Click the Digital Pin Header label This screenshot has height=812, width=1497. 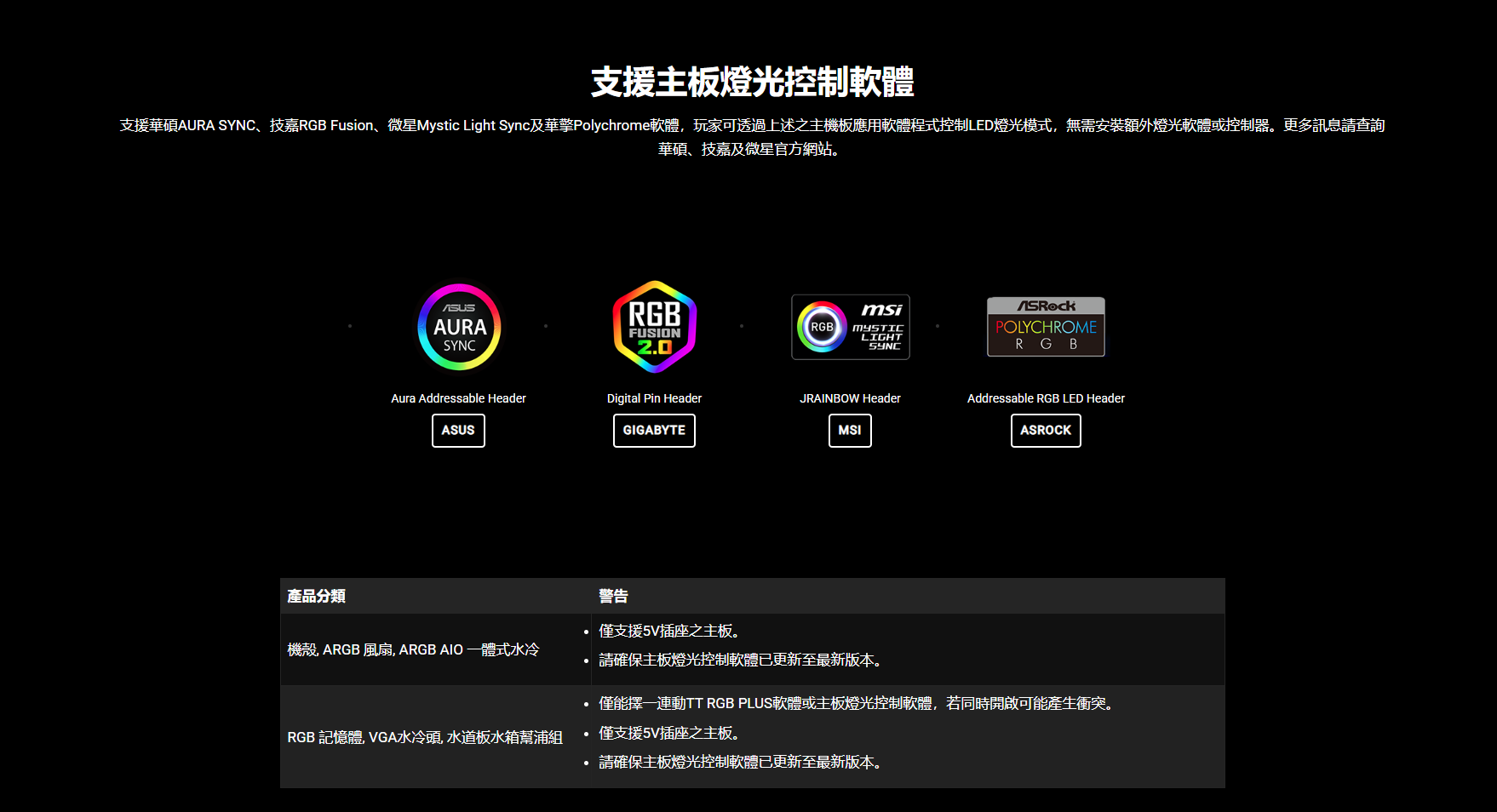(x=654, y=398)
